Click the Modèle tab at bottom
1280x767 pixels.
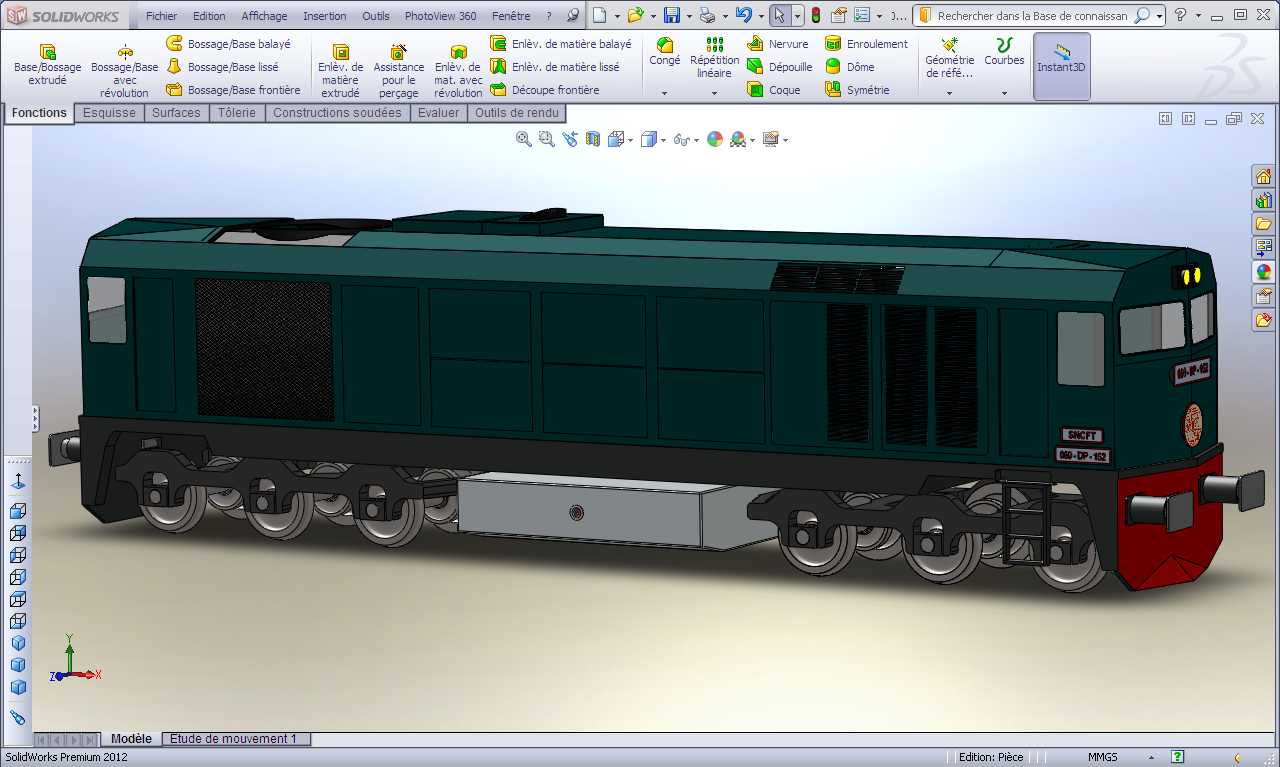132,739
